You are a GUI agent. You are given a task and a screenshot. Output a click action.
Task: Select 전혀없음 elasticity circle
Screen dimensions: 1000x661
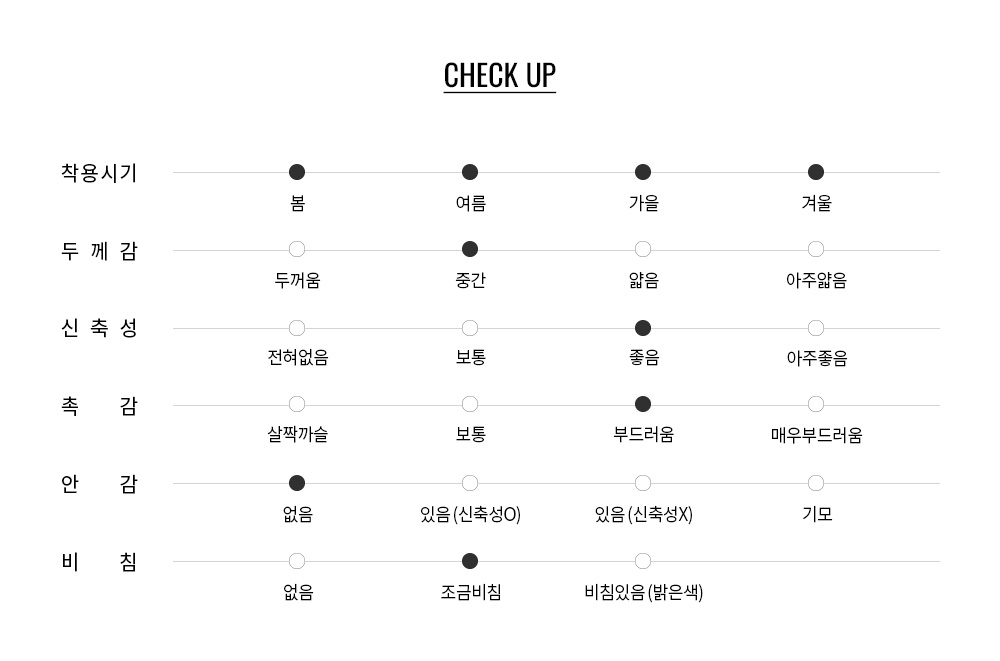coord(297,329)
